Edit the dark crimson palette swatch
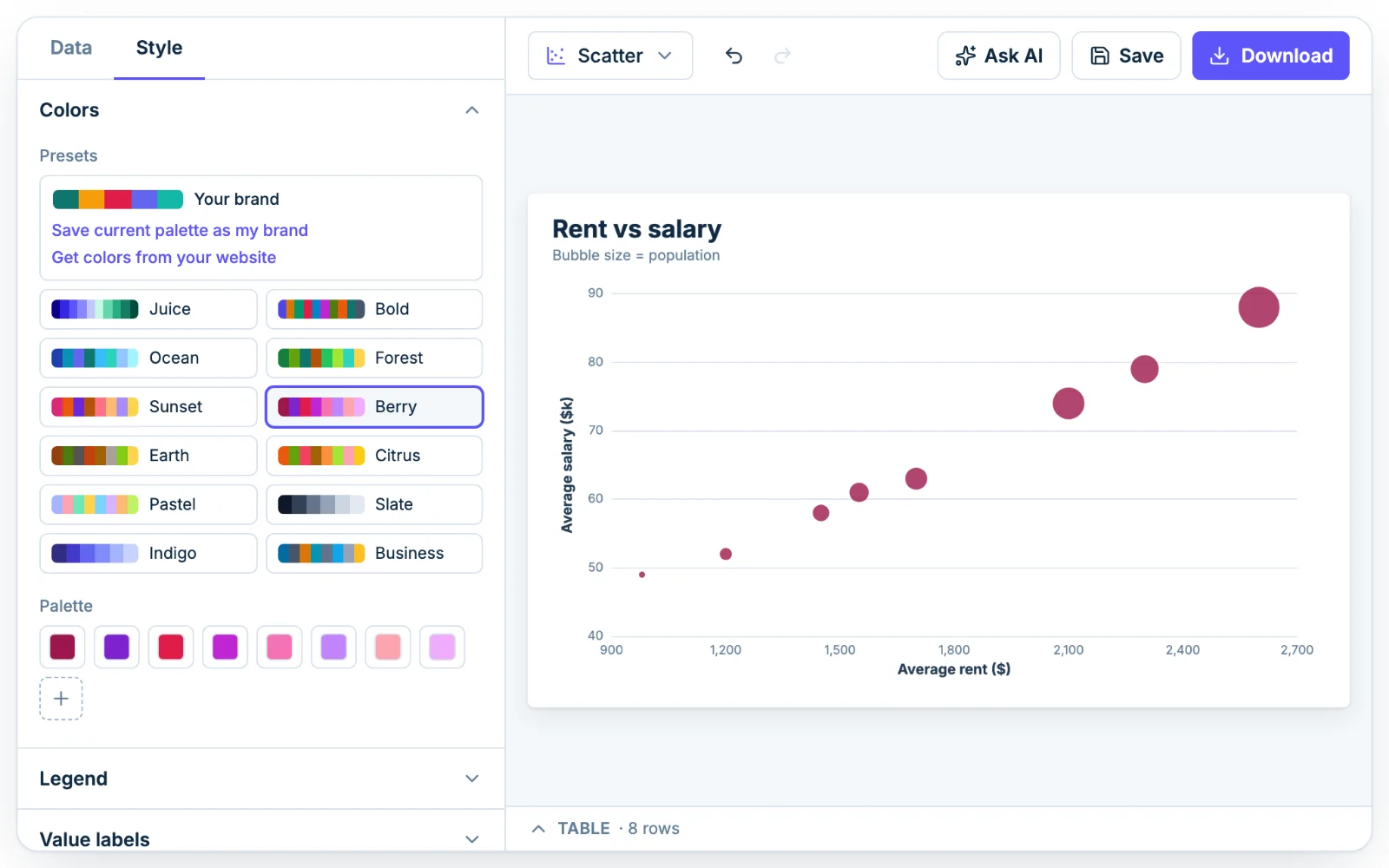Viewport: 1389px width, 868px height. click(x=63, y=647)
